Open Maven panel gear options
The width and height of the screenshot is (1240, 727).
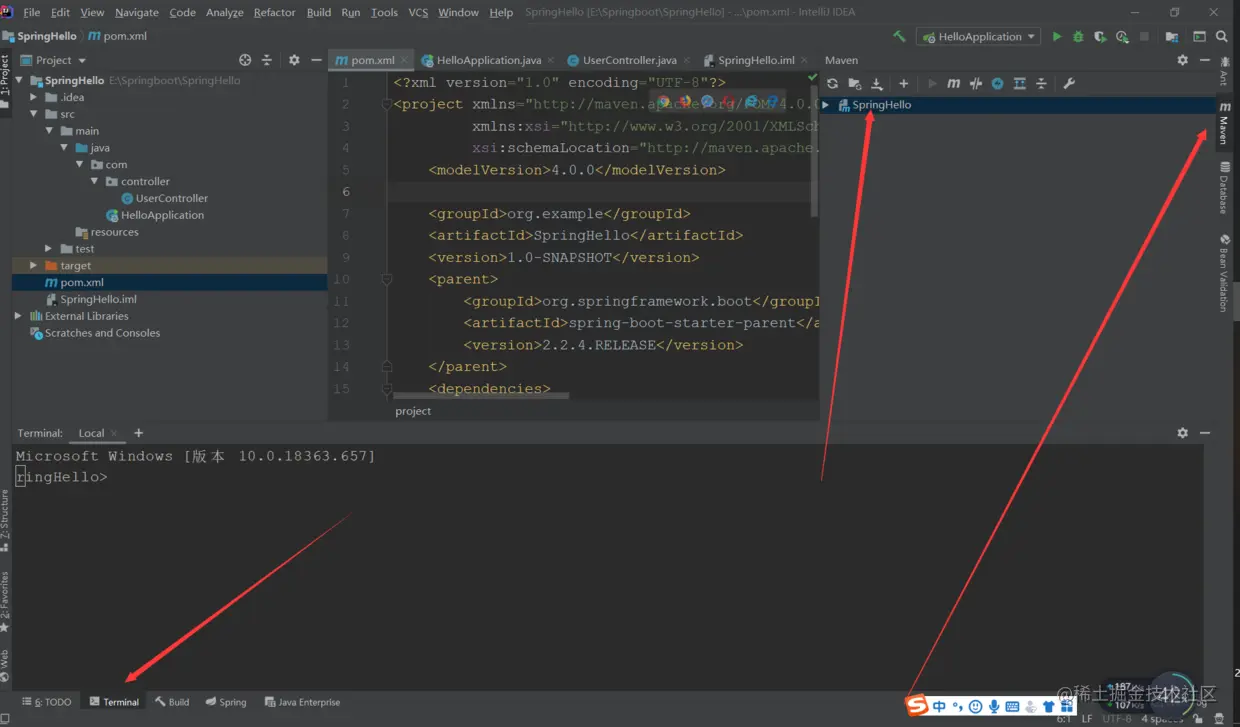pyautogui.click(x=1182, y=60)
